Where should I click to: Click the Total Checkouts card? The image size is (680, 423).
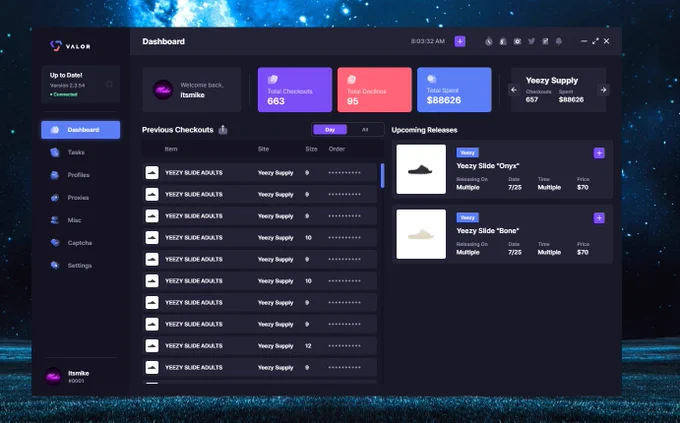click(295, 90)
